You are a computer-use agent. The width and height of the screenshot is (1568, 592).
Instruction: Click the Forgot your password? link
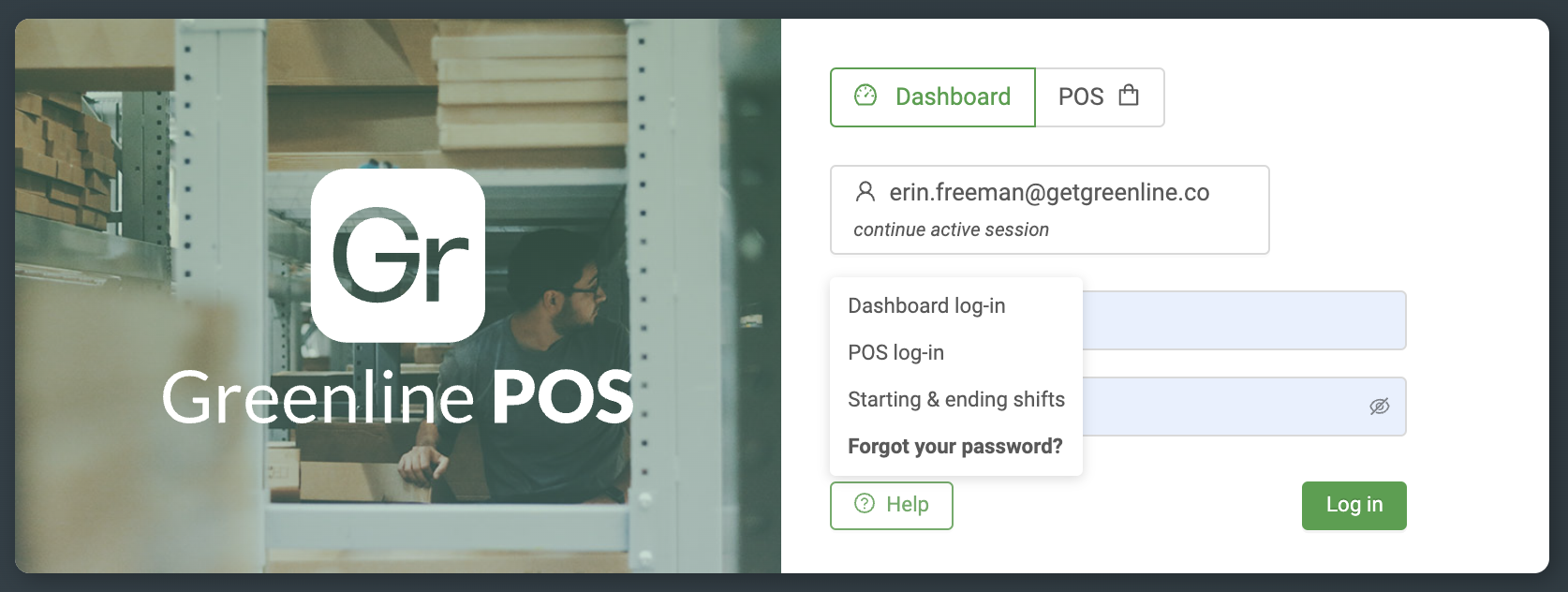click(x=954, y=447)
